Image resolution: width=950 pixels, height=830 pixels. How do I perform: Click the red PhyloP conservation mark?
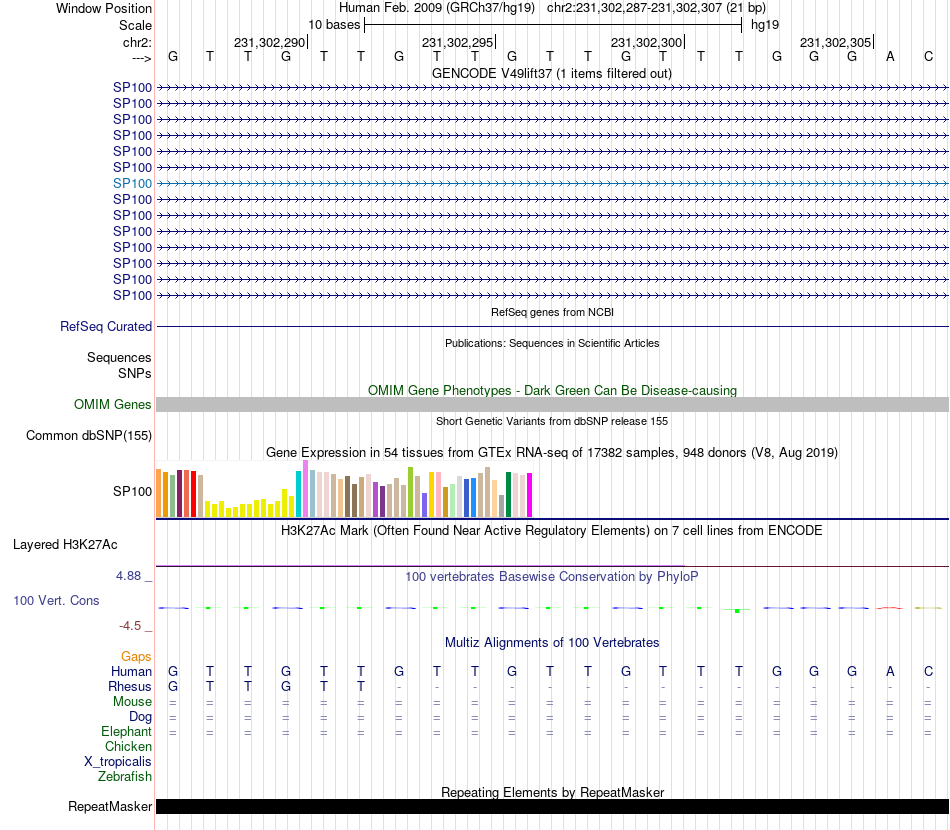889,608
